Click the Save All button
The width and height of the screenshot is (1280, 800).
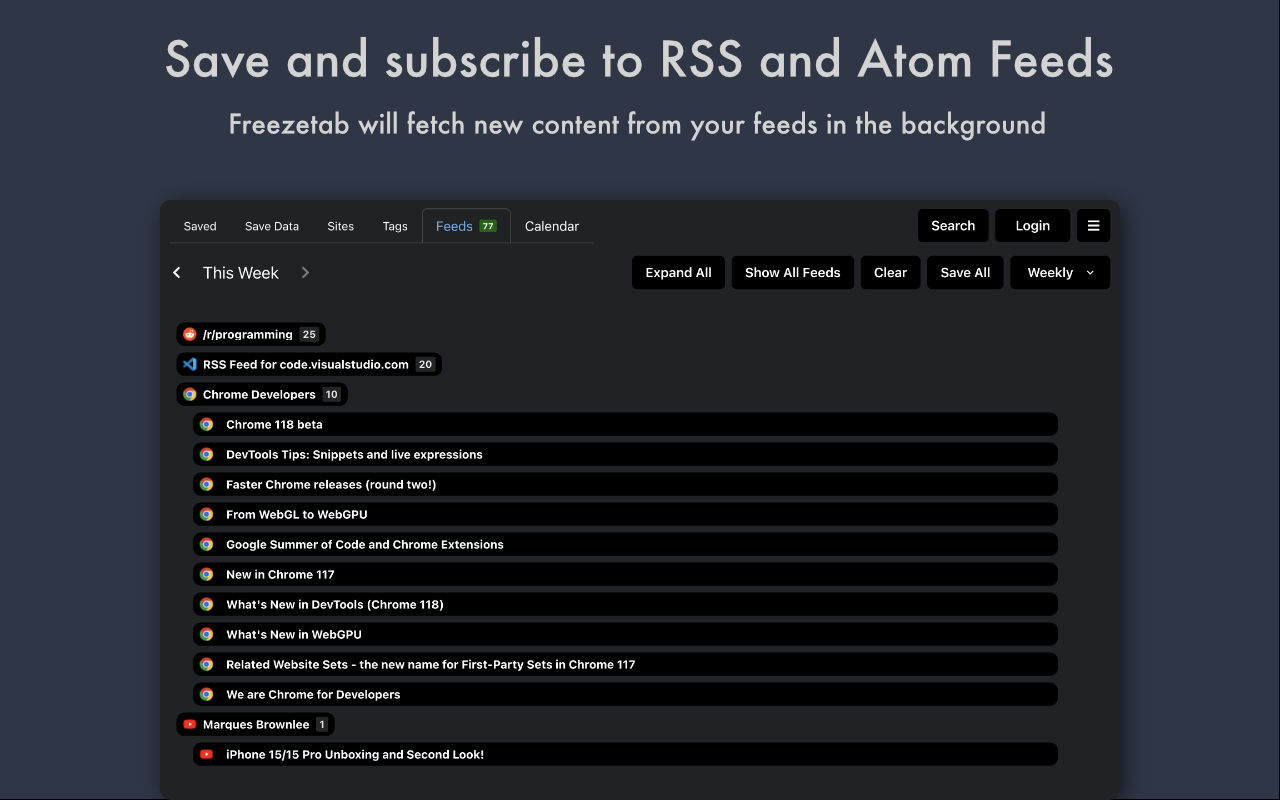tap(965, 273)
